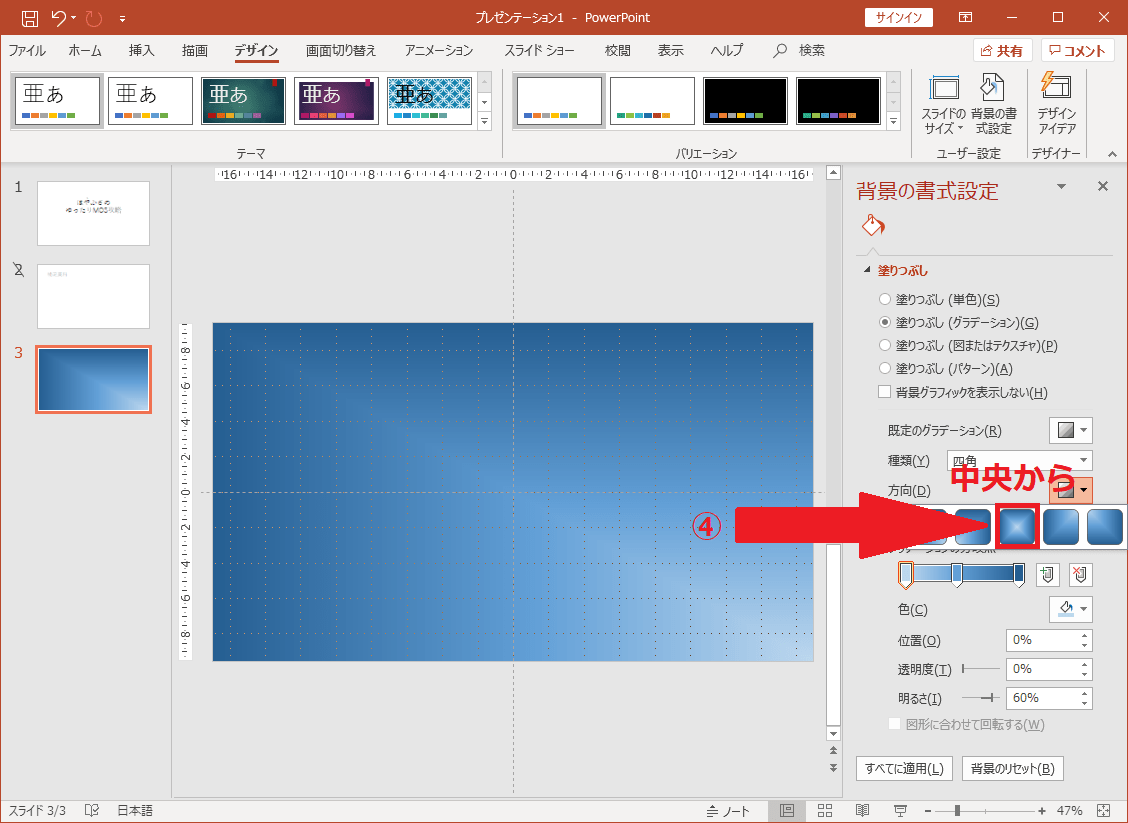The image size is (1128, 823).
Task: Remove the selected gradient stop
Action: coord(1081,574)
